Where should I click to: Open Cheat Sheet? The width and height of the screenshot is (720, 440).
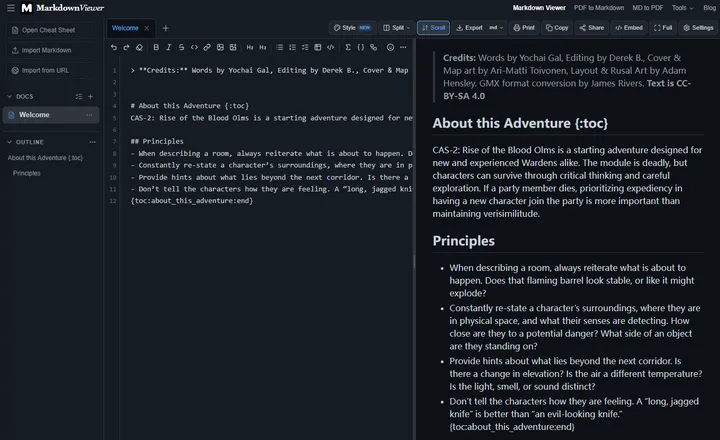51,30
